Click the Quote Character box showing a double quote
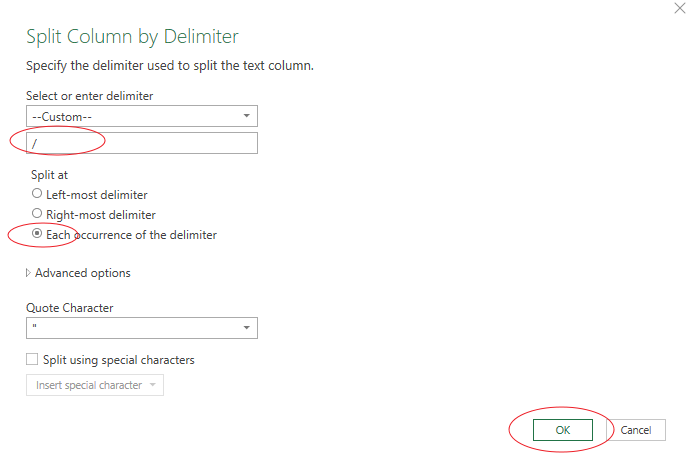The height and width of the screenshot is (463, 686). (x=130, y=328)
